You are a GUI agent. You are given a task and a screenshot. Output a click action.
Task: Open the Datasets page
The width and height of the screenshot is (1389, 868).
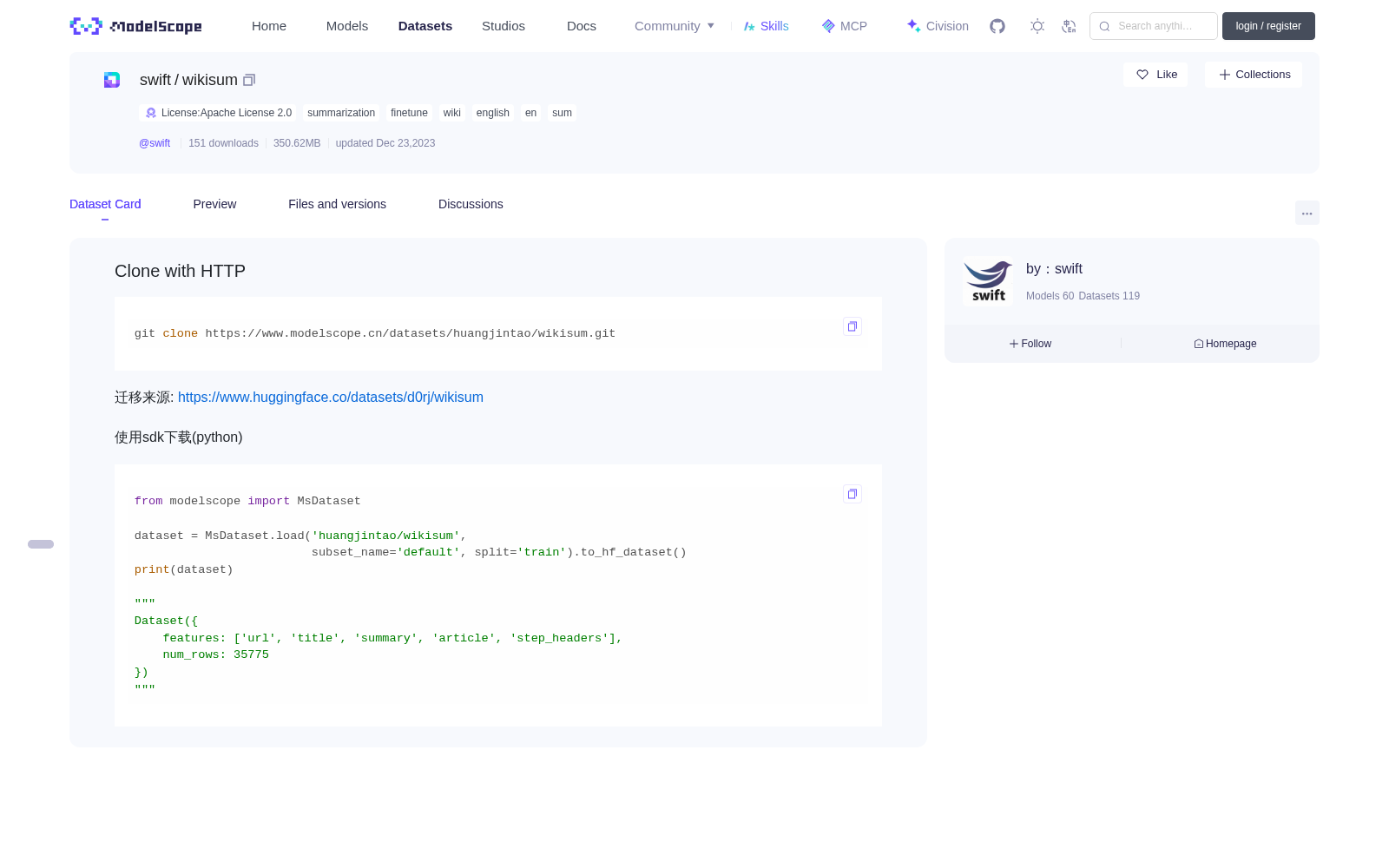(425, 26)
